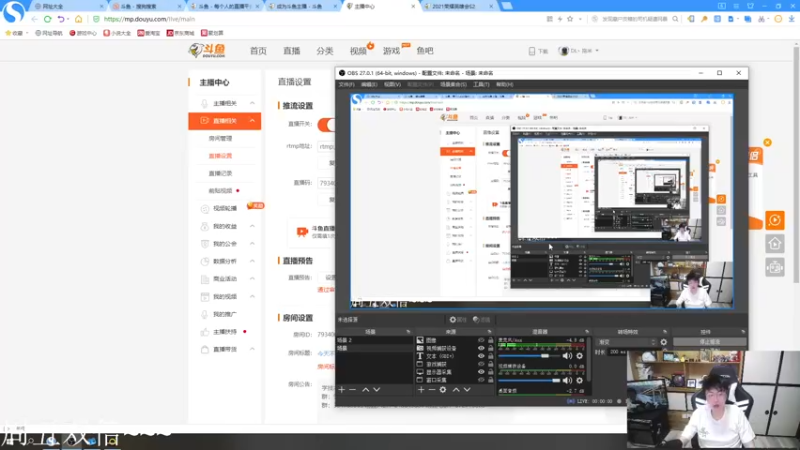
Task: Click the browser address bar URL
Action: click(149, 19)
